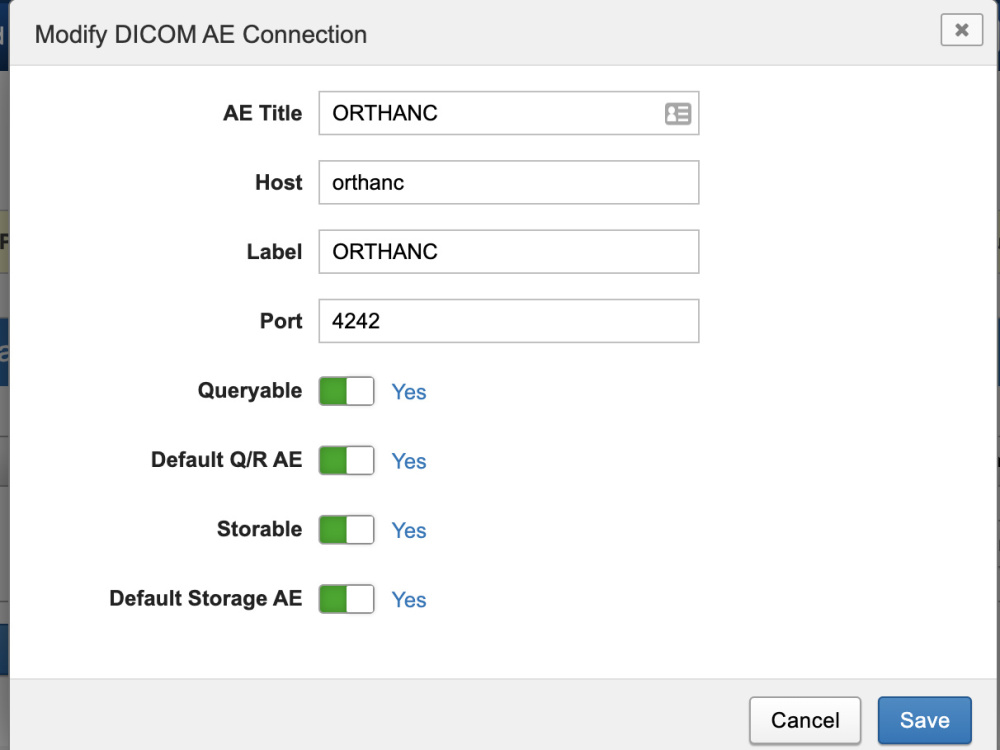1000x750 pixels.
Task: Close the Modify DICOM AE Connection dialog
Action: point(961,29)
